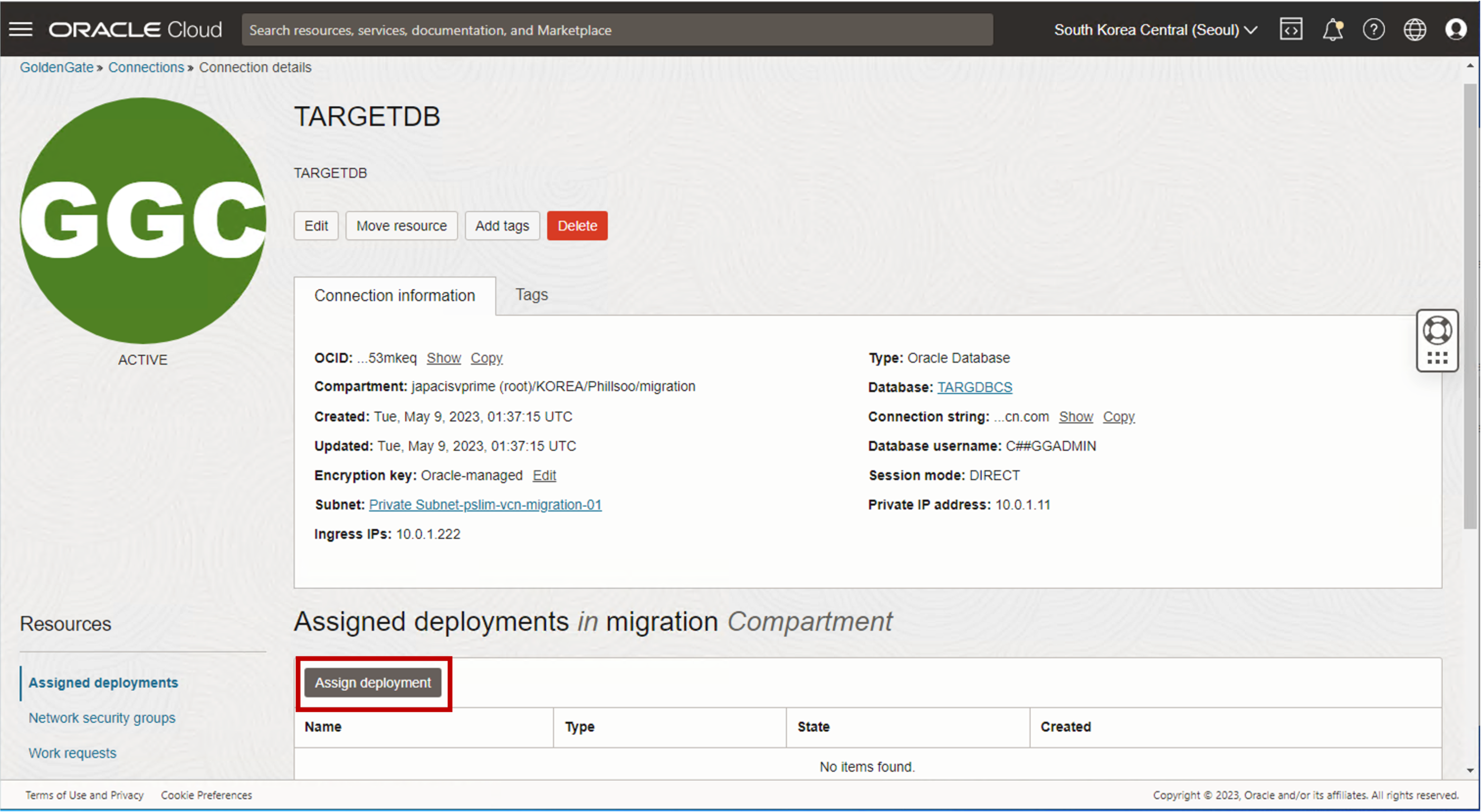The width and height of the screenshot is (1482, 812).
Task: Click the Move resource button
Action: tap(401, 226)
